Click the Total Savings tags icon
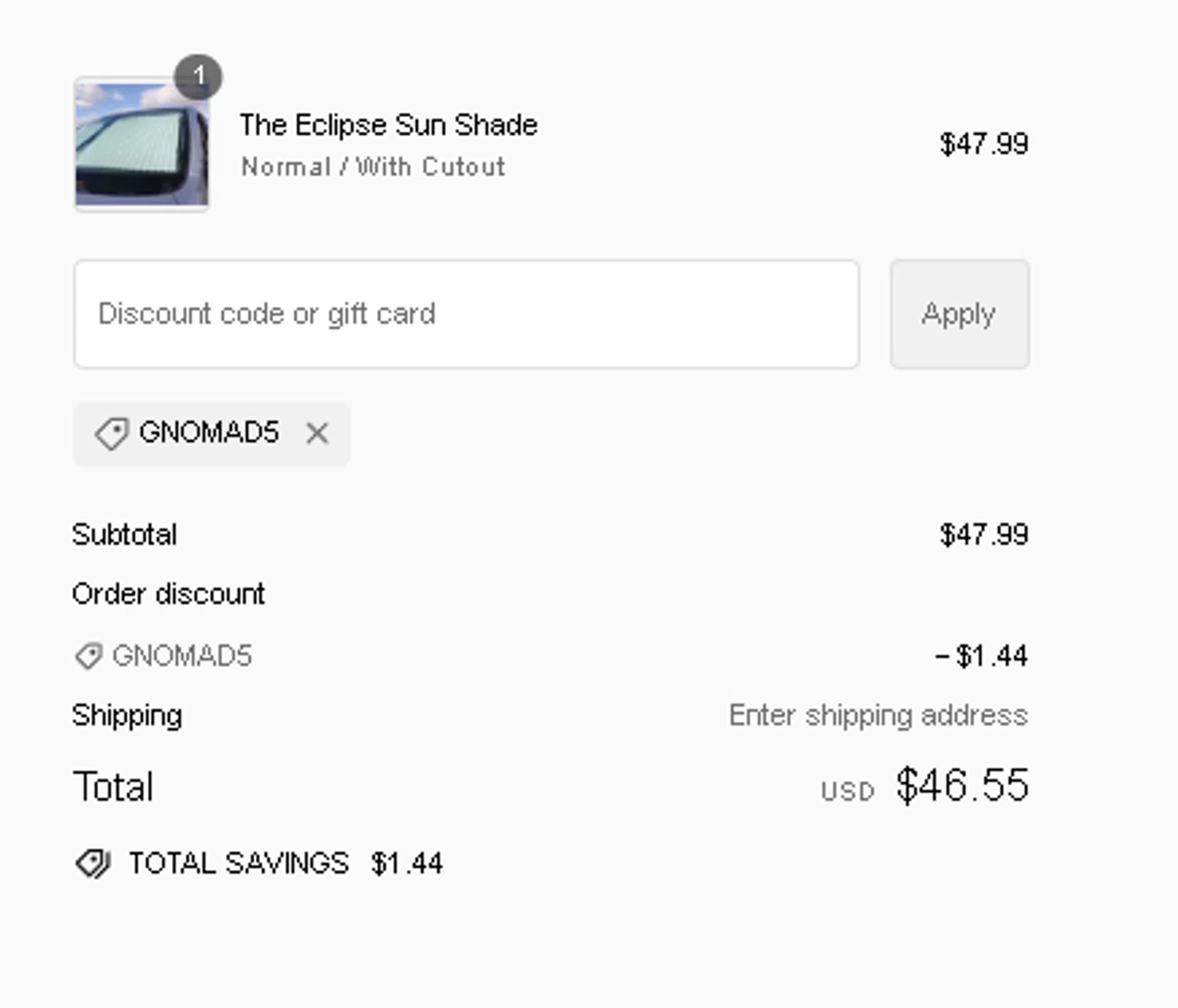 click(x=93, y=864)
